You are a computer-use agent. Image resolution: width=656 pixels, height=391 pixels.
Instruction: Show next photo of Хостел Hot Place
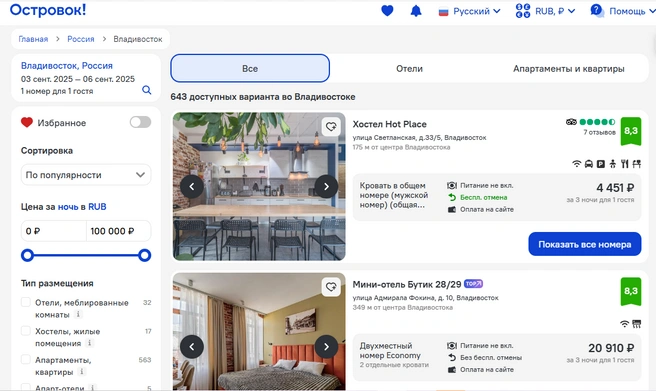click(326, 187)
